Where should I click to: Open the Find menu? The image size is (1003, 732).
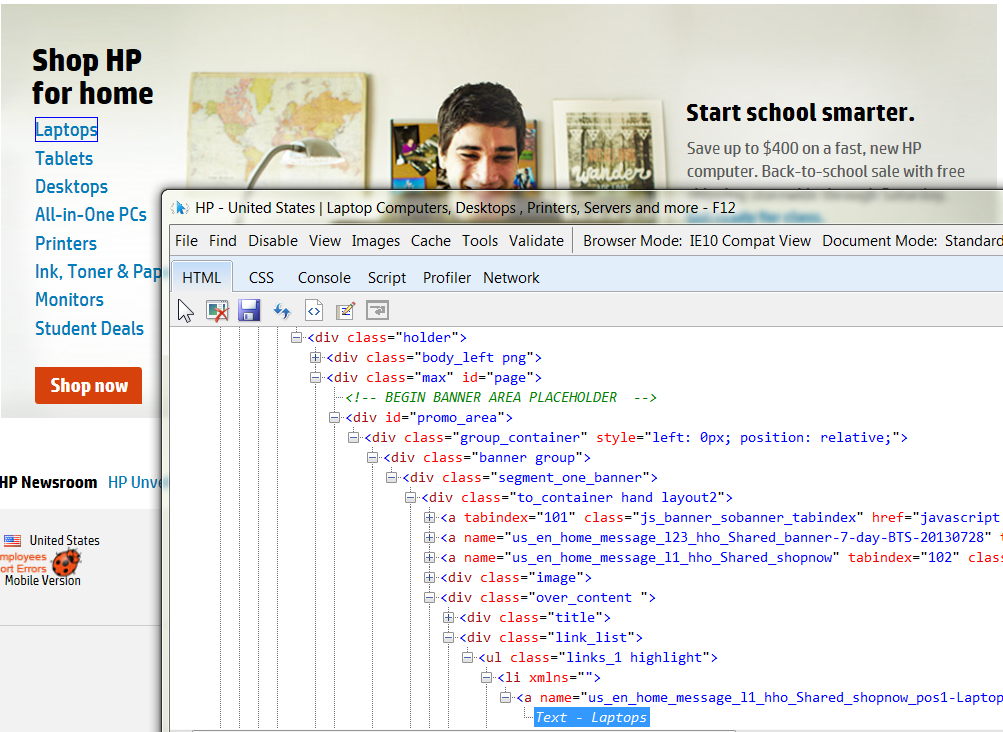[223, 241]
